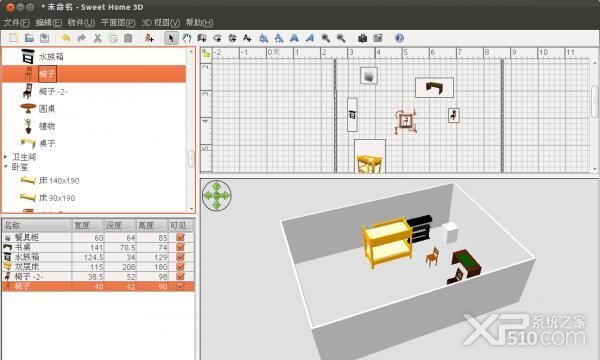Viewport: 600px width, 360px height.
Task: Toggle visibility checkbox for selected 椅子 row
Action: [x=180, y=286]
